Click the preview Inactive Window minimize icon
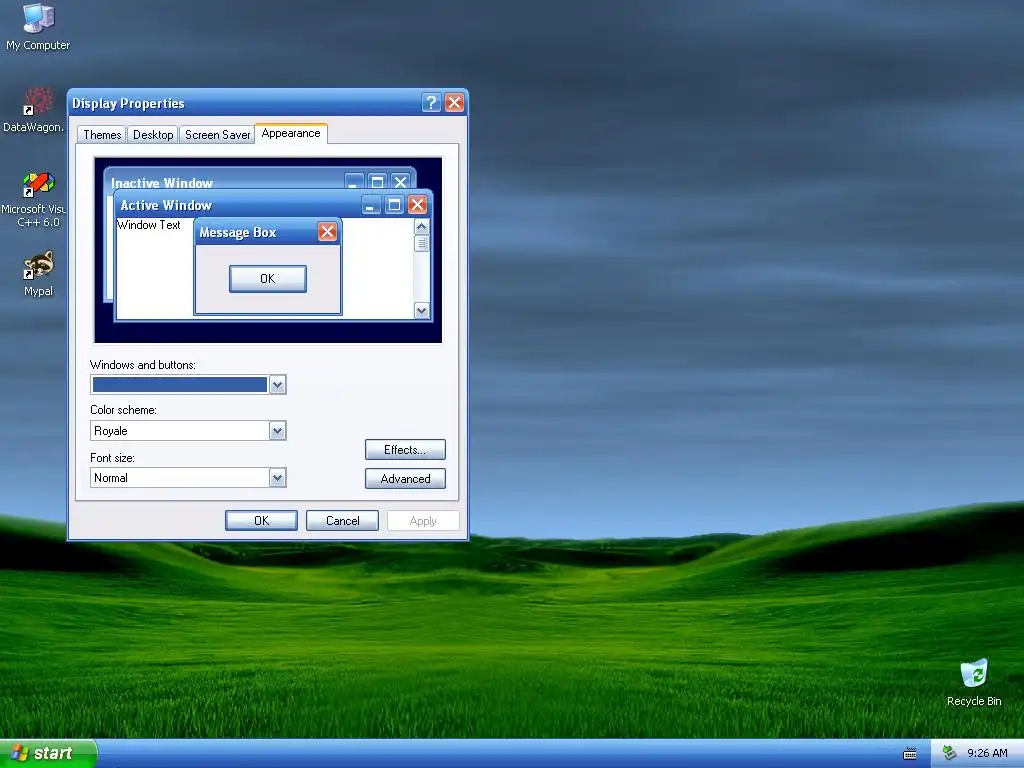 [355, 182]
